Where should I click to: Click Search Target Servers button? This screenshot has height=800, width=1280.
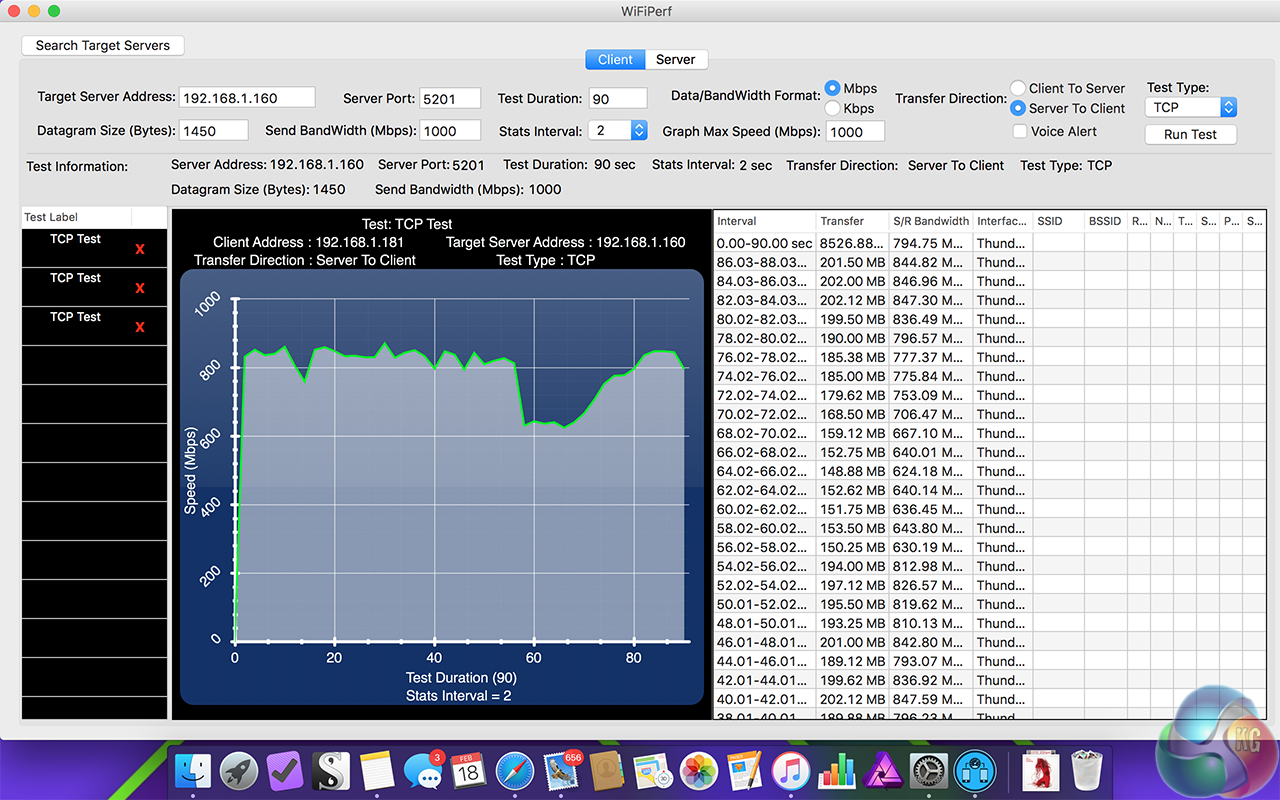pyautogui.click(x=103, y=45)
